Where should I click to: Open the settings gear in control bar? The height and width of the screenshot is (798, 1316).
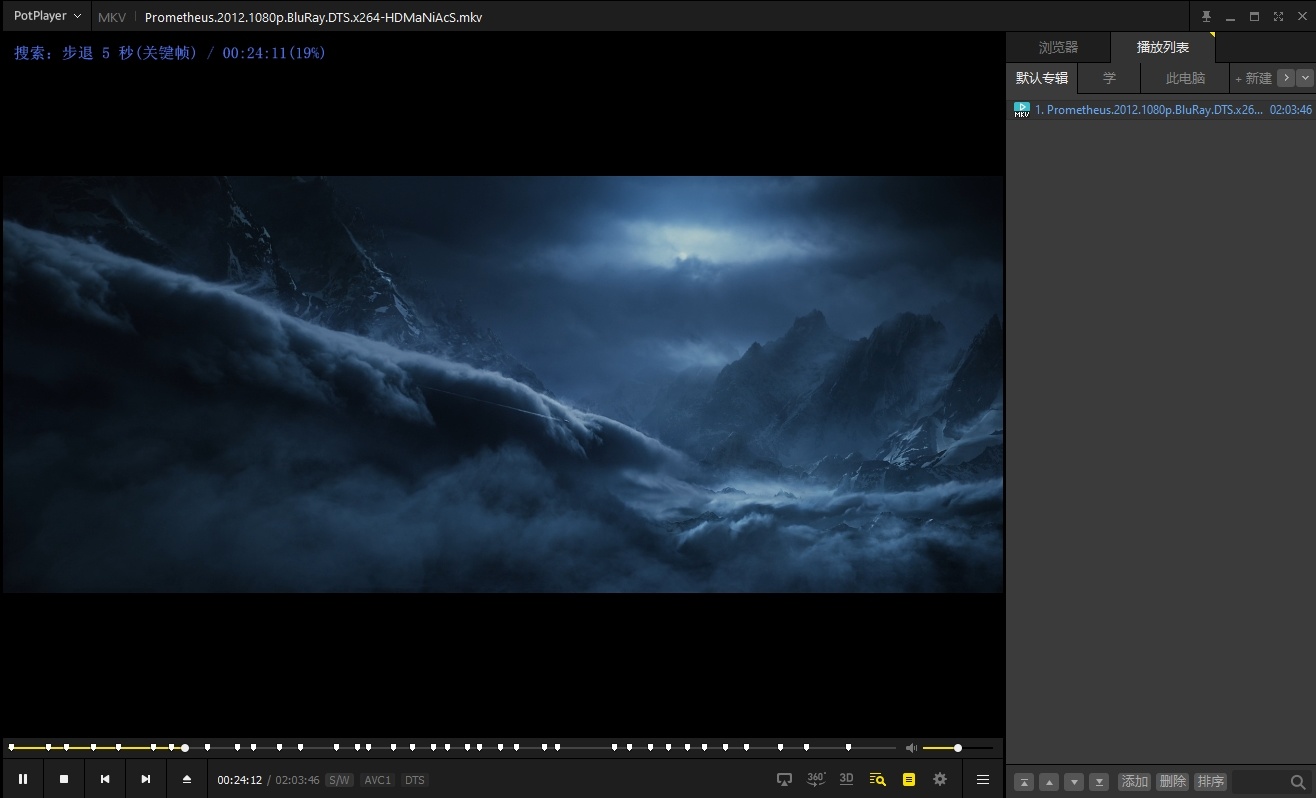(940, 779)
